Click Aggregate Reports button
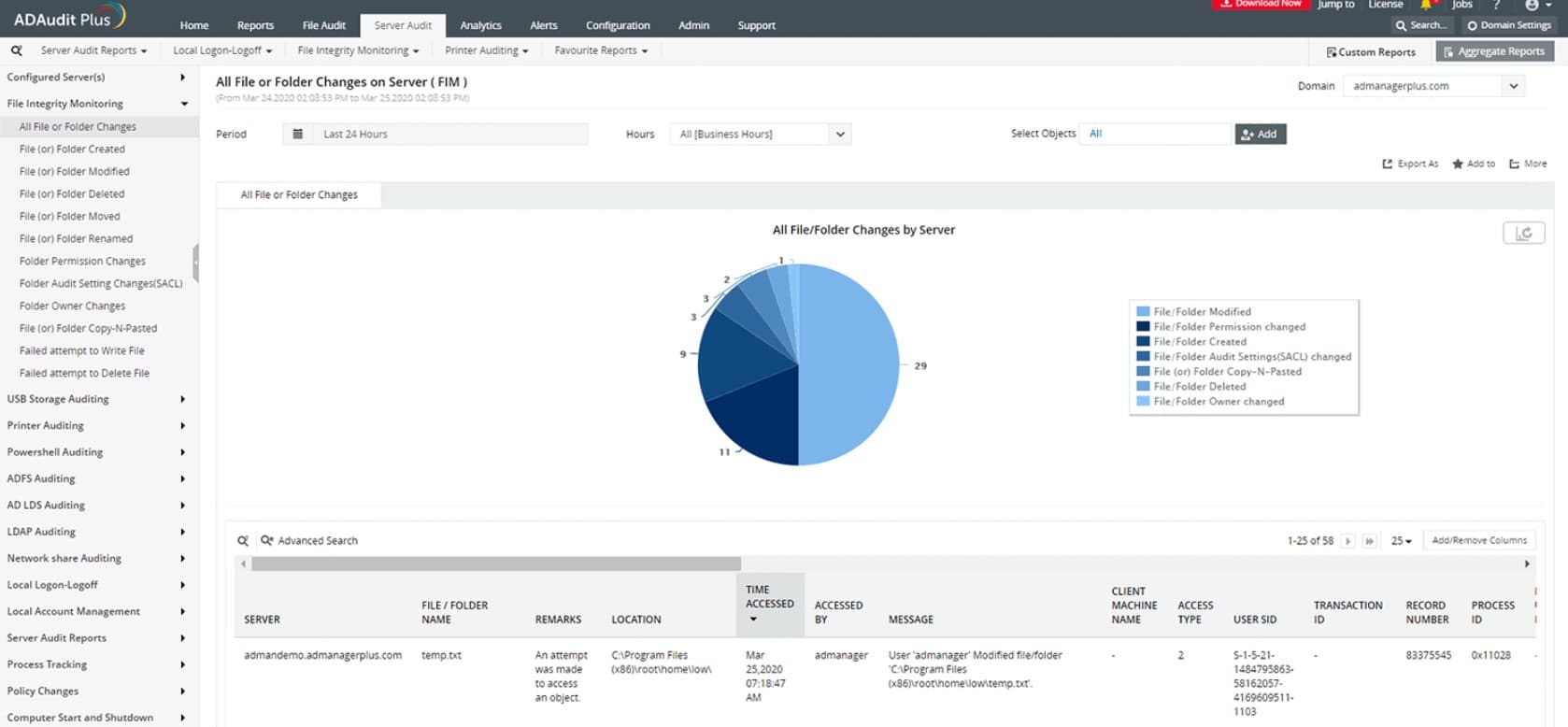1568x727 pixels. (1494, 51)
